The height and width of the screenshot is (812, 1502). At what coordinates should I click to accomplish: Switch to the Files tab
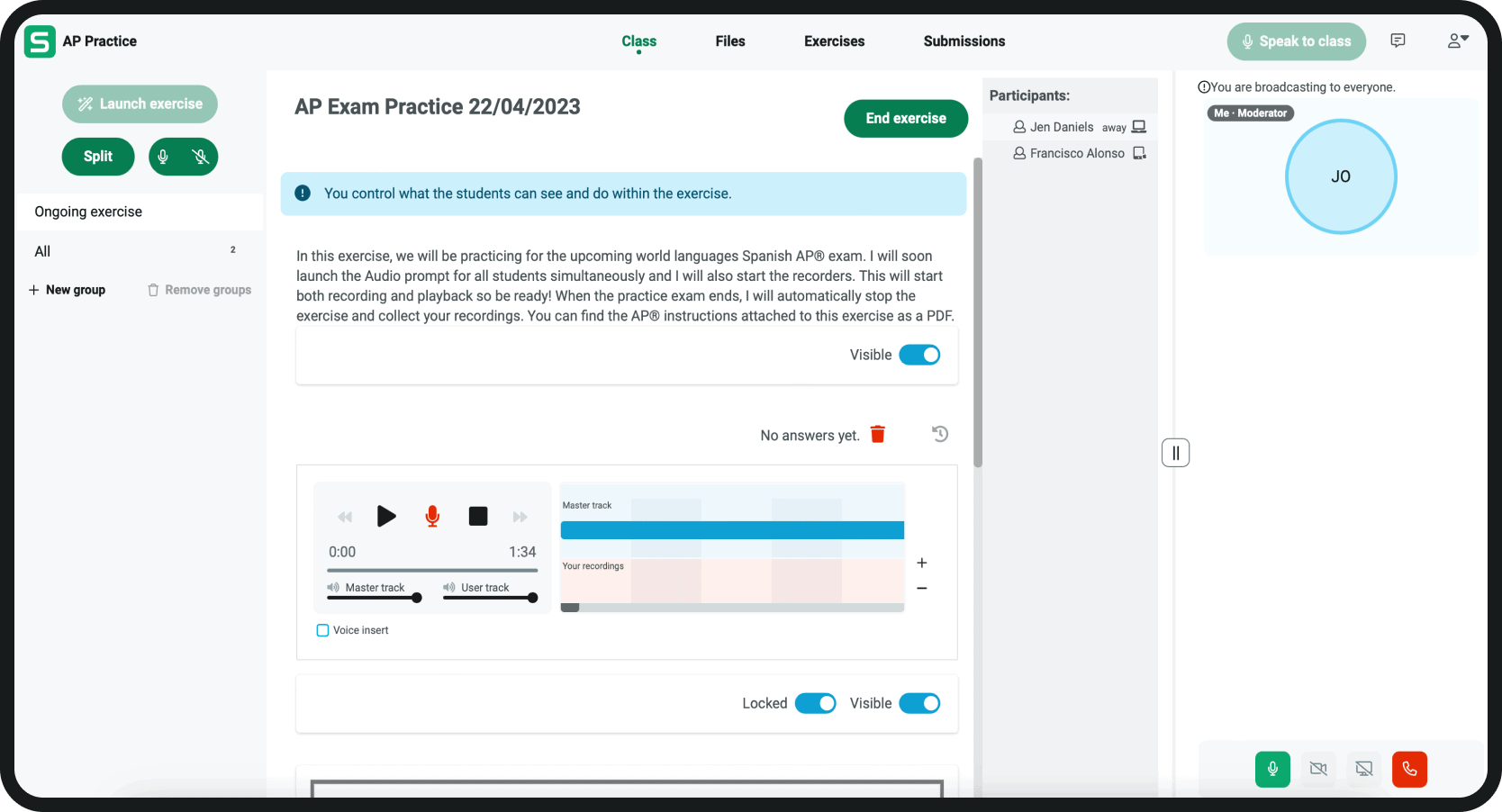[730, 41]
